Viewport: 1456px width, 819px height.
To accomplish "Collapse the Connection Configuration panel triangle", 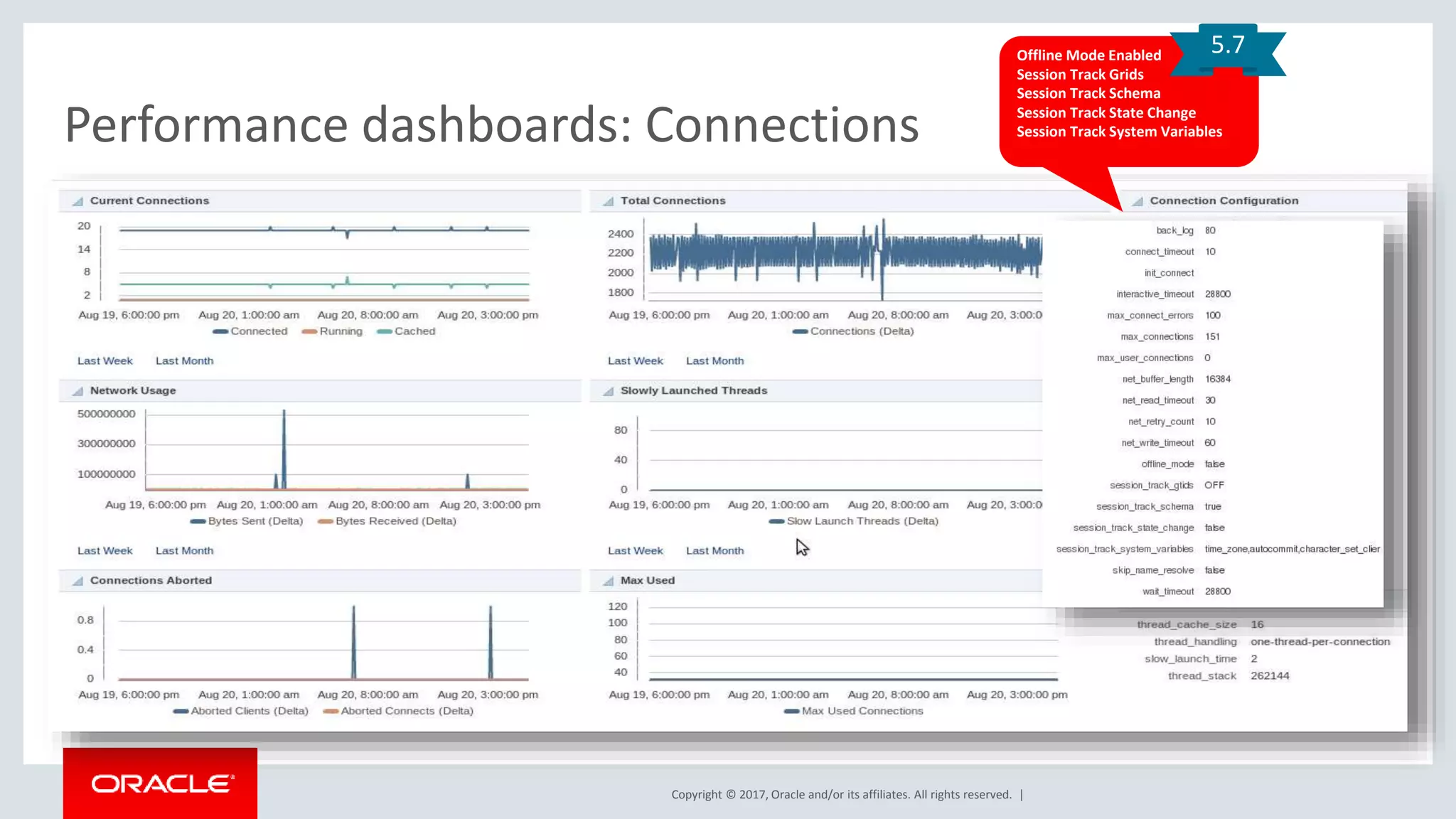I will point(1137,201).
